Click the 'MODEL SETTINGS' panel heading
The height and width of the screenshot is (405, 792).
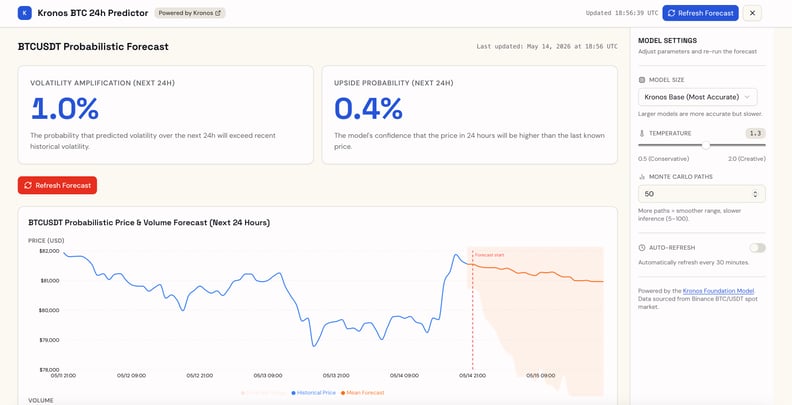click(x=667, y=40)
